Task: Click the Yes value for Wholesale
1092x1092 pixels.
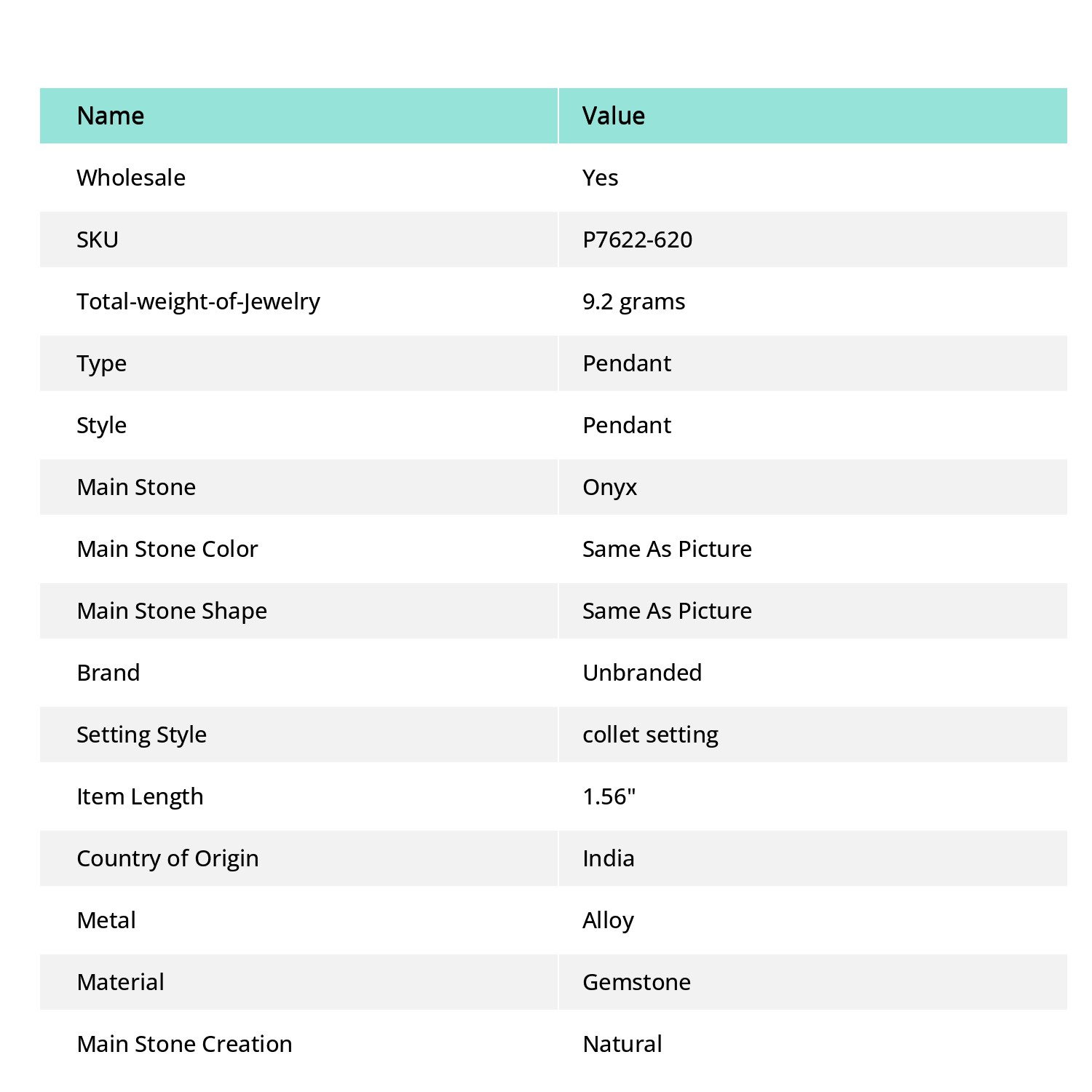Action: tap(600, 178)
